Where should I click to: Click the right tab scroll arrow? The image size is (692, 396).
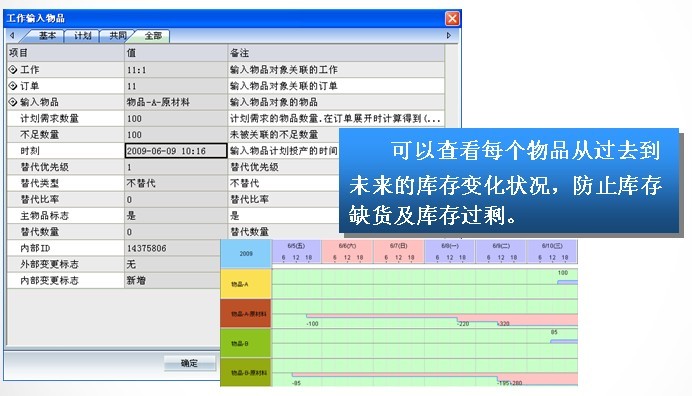click(x=449, y=35)
